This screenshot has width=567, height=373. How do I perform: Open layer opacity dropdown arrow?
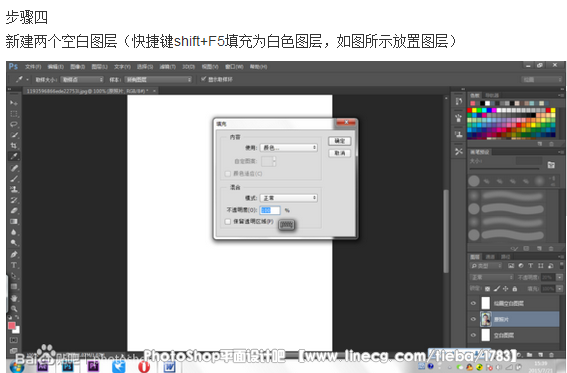(560, 277)
